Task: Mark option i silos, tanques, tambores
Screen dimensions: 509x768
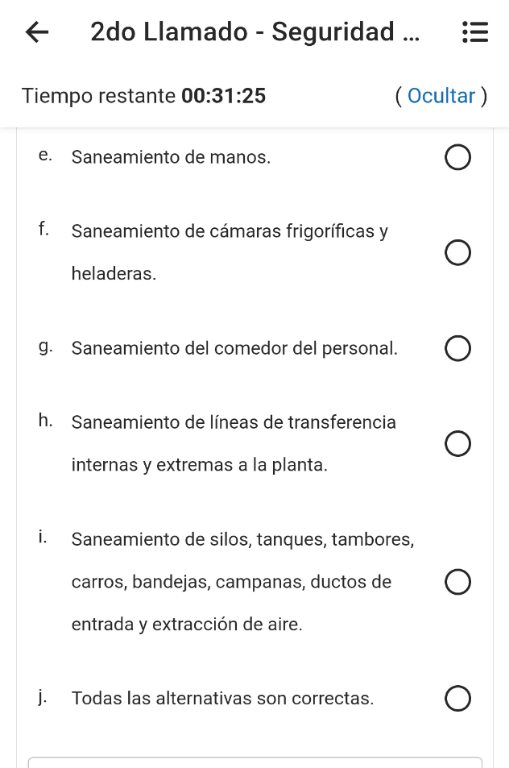Action: 458,582
